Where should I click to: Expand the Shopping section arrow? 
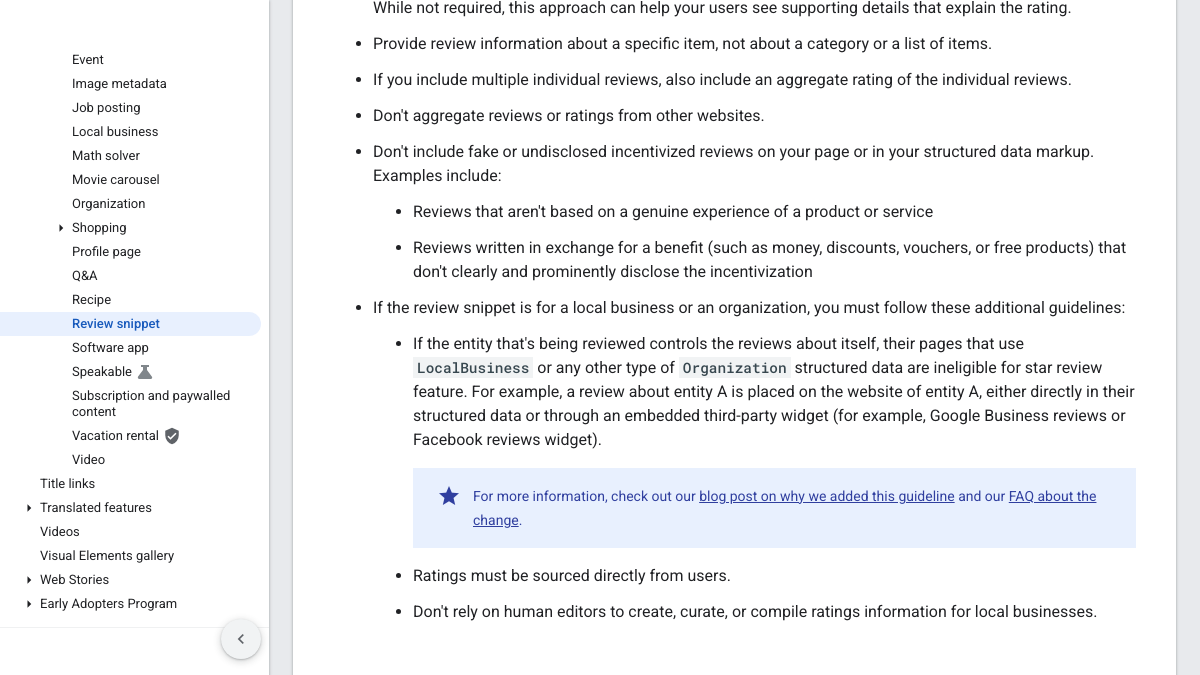[61, 228]
